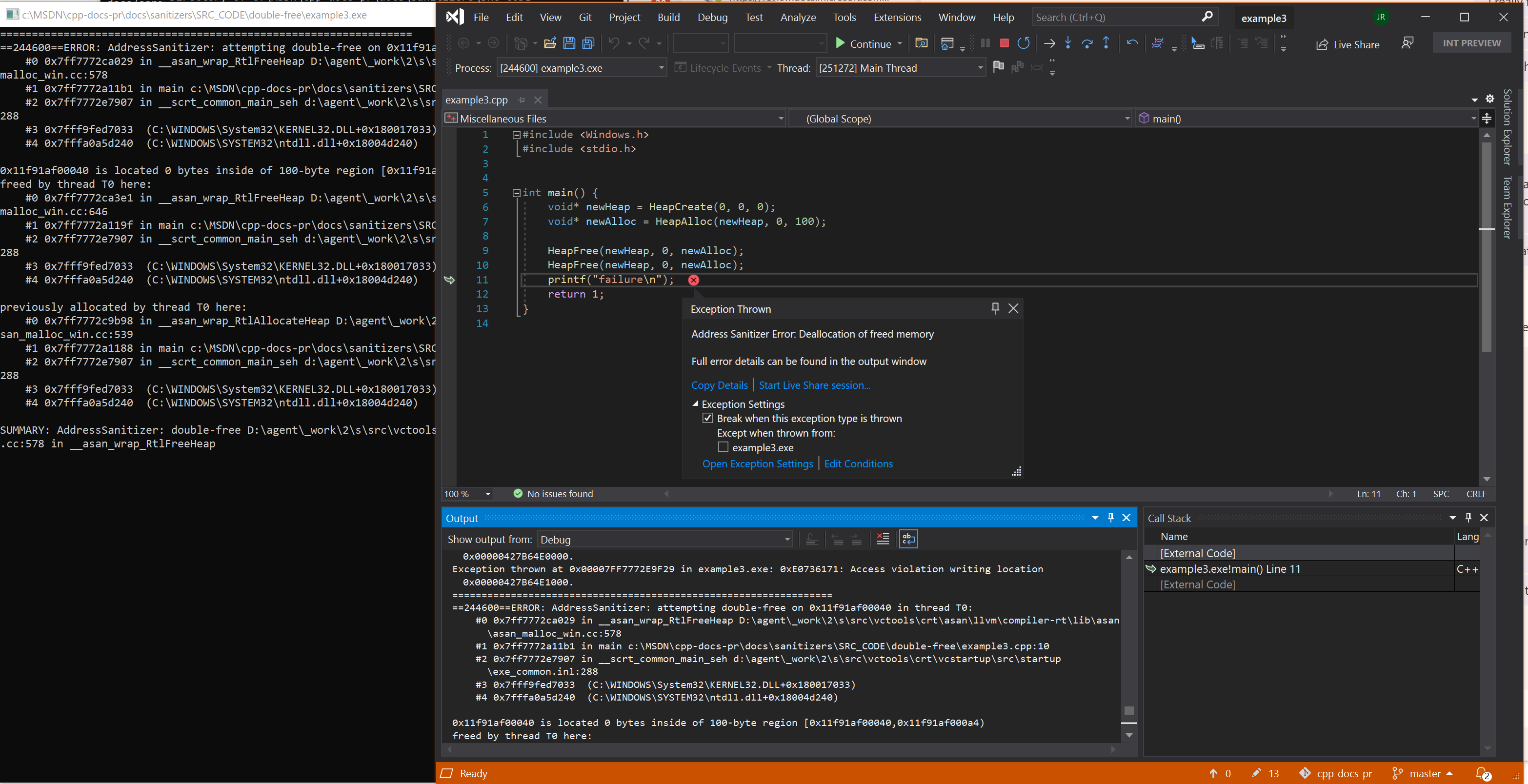This screenshot has width=1528, height=784.
Task: Open the Show output from dropdown
Action: tap(786, 539)
